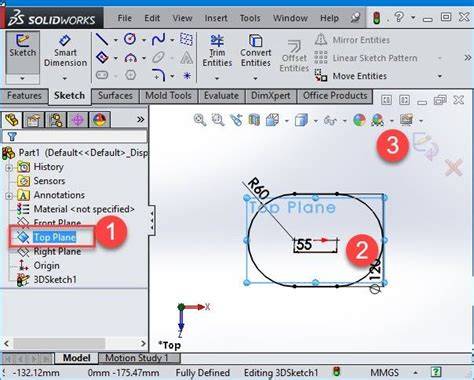Viewport: 474px width, 380px height.
Task: Select the Smart Dimension tool
Action: [x=65, y=51]
